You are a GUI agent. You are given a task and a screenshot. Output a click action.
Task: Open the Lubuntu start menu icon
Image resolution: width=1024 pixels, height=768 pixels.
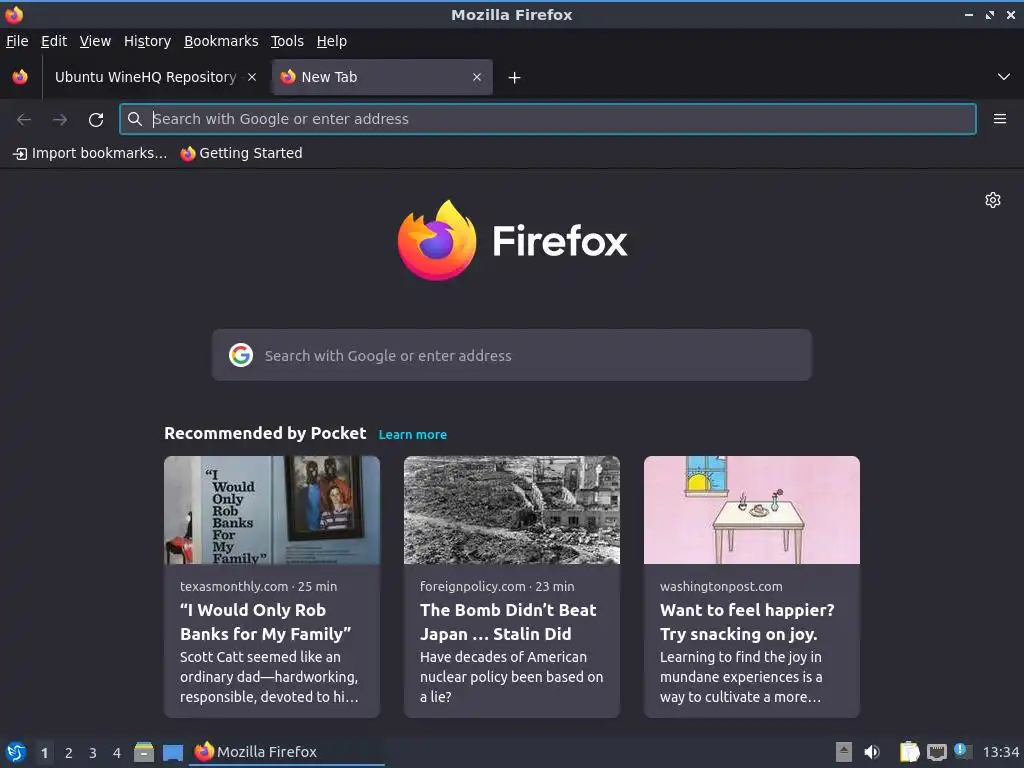16,752
